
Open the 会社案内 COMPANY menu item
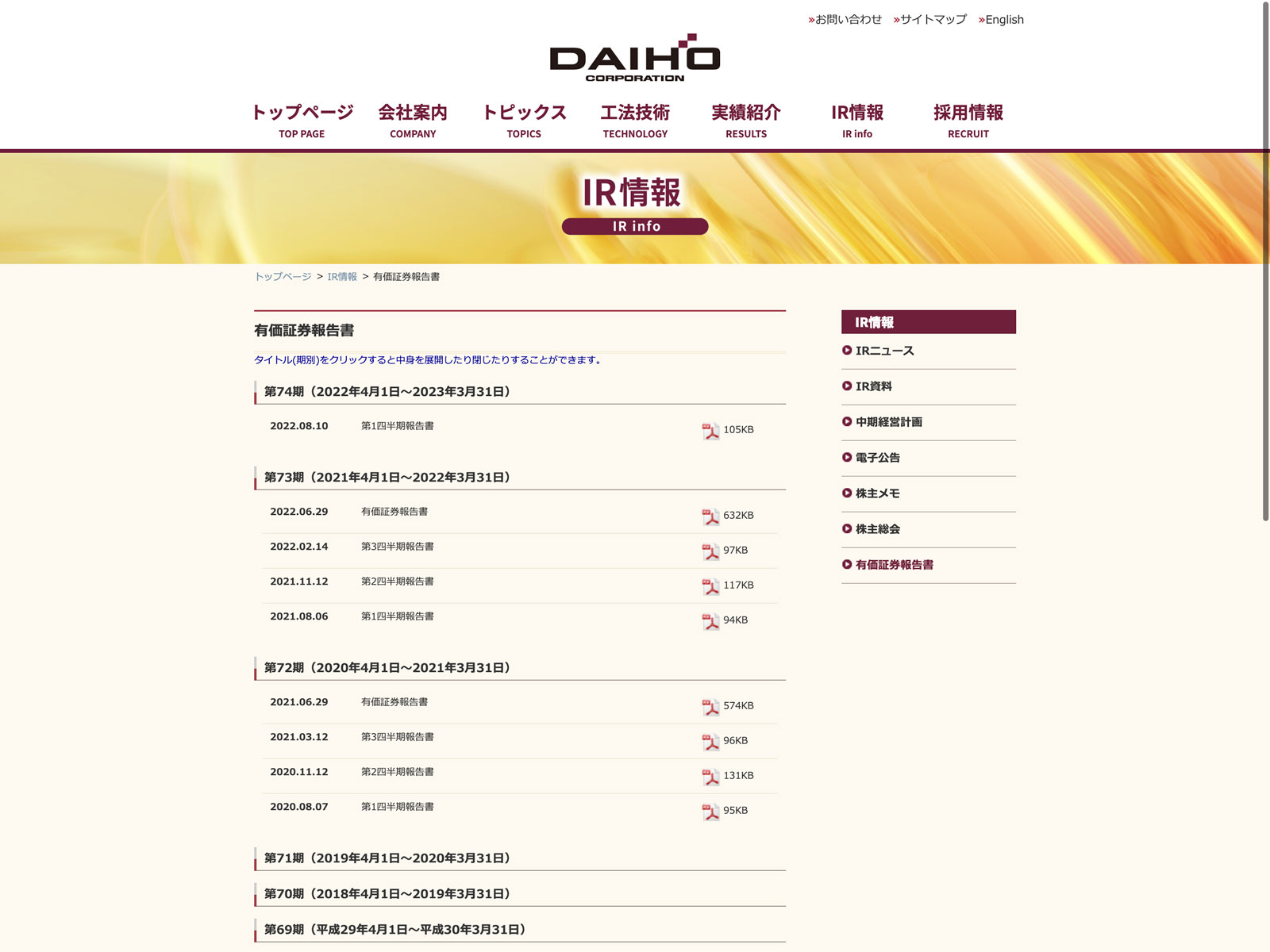(413, 121)
